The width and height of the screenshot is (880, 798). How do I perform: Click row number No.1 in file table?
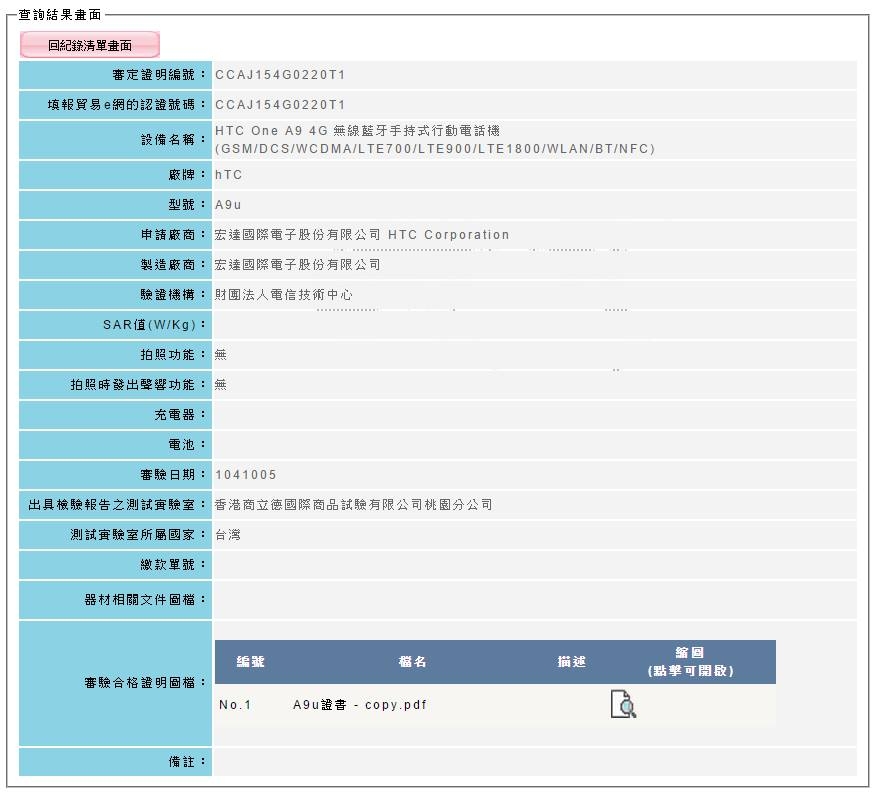(x=235, y=705)
